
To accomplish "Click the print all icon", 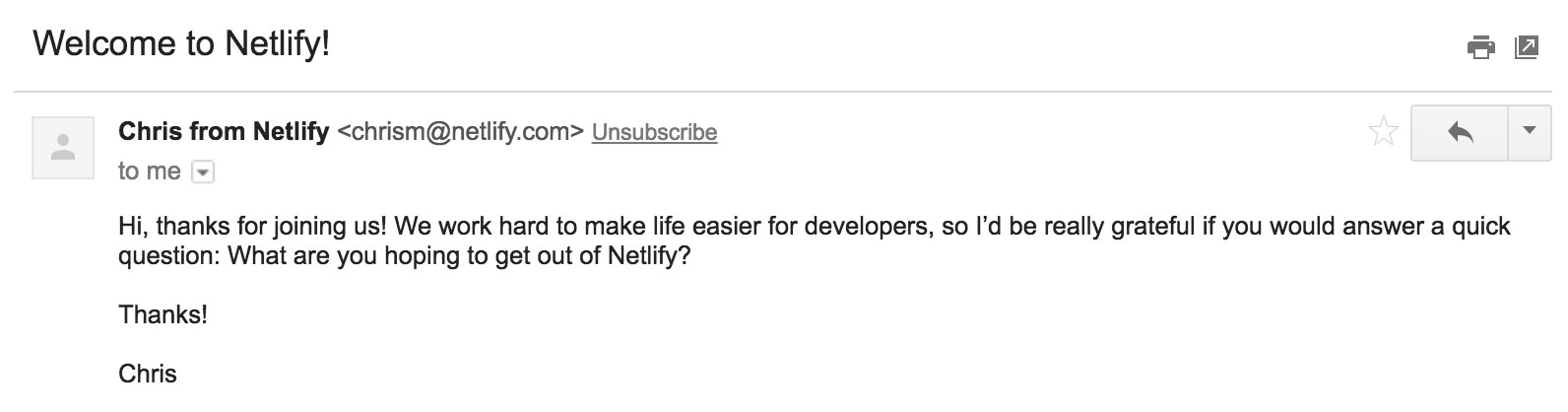I will tap(1480, 46).
